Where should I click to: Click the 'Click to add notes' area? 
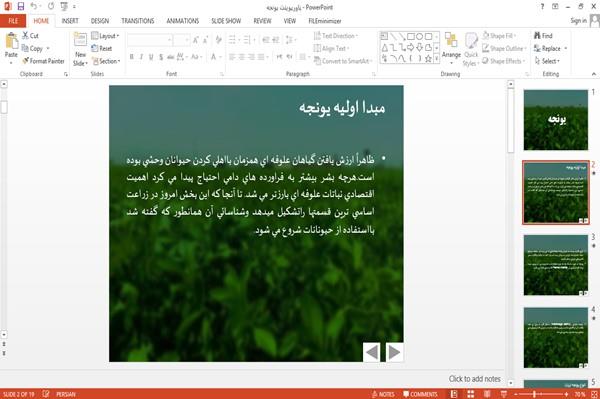tap(474, 379)
